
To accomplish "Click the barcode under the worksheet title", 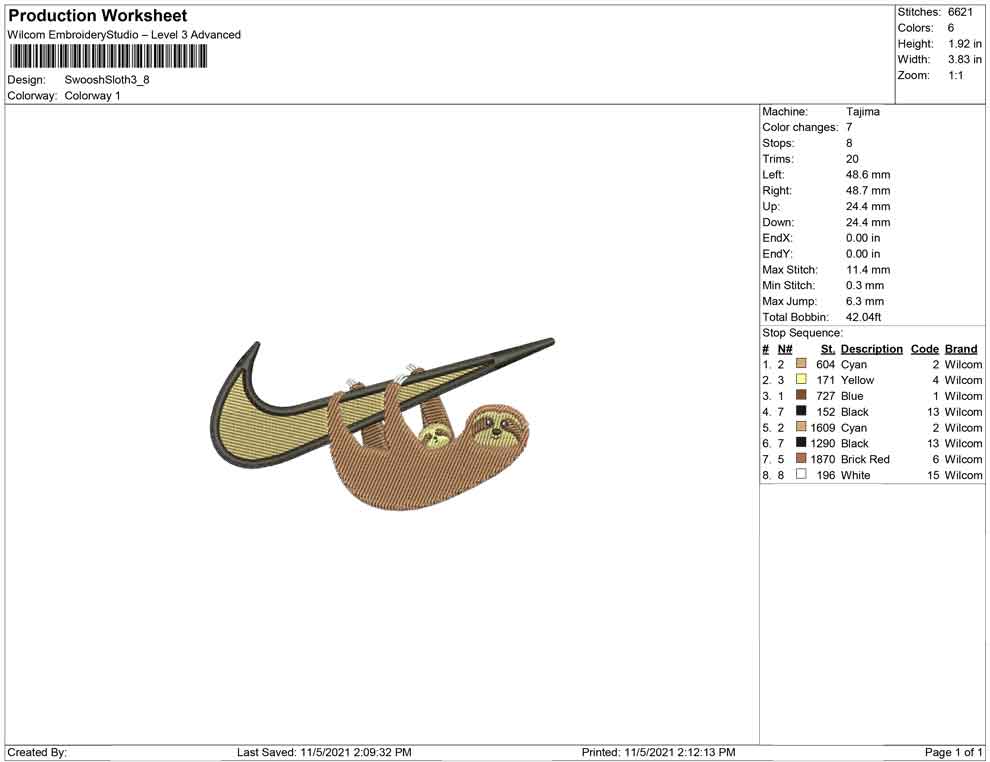I will [108, 57].
